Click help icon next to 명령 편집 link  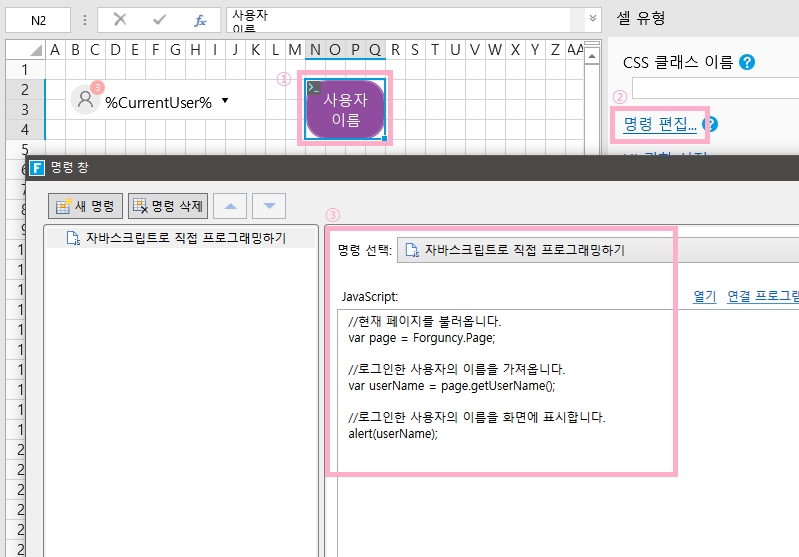click(710, 125)
